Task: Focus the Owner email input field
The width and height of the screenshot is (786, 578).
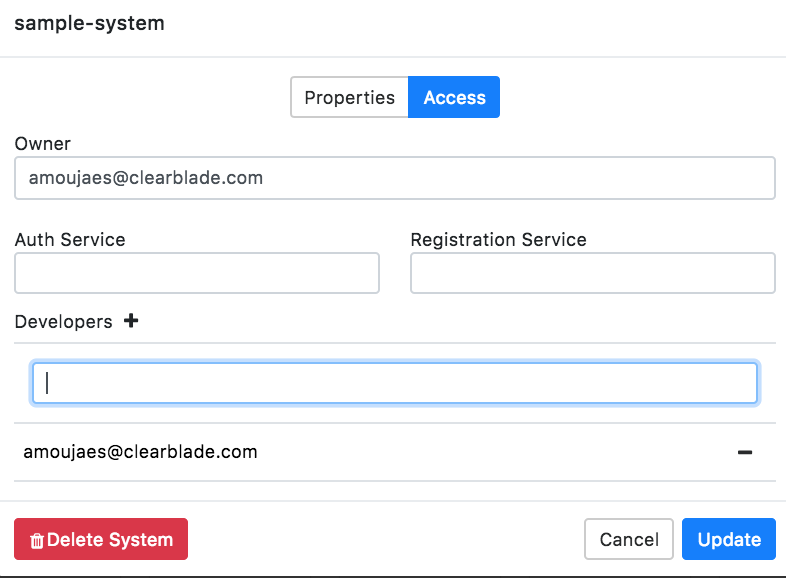Action: tap(394, 178)
